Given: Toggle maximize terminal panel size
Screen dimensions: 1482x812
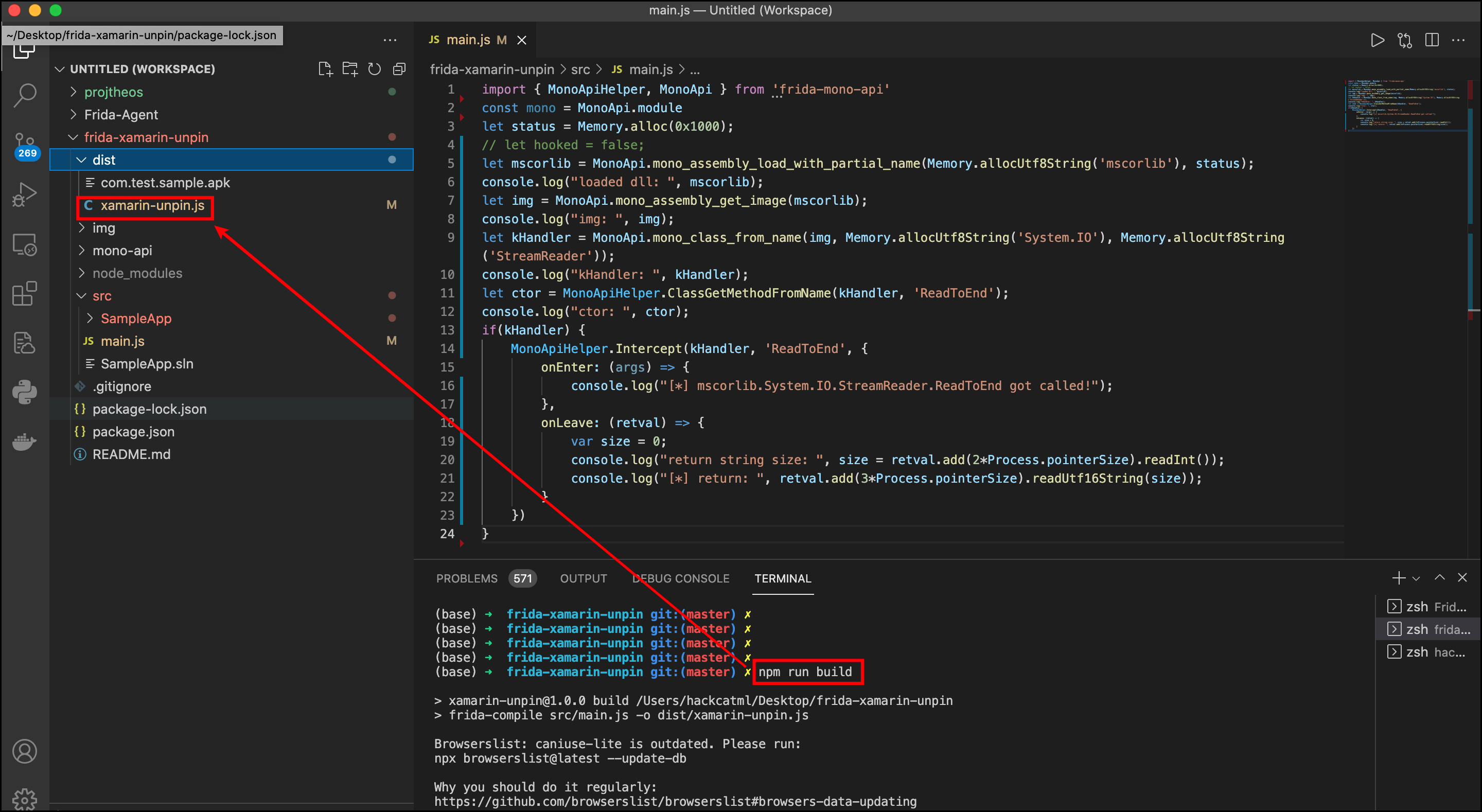Looking at the screenshot, I should [1439, 577].
